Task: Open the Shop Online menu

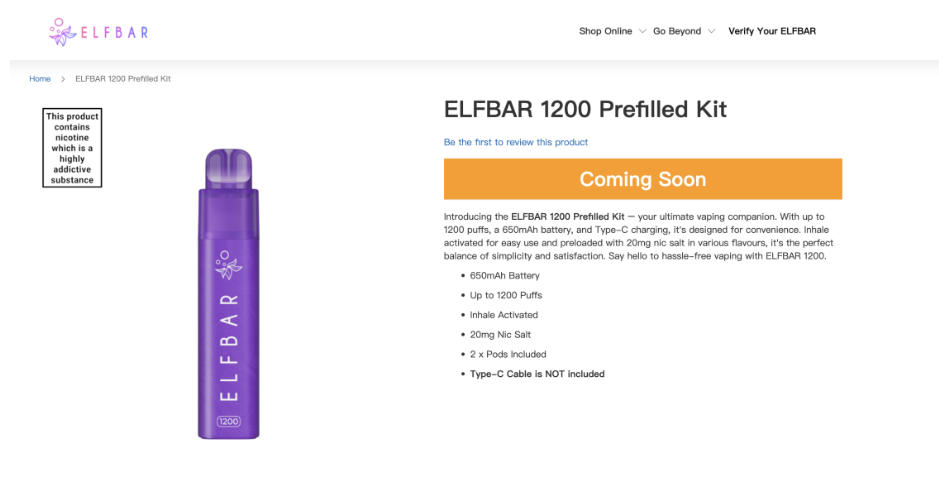Action: [605, 31]
